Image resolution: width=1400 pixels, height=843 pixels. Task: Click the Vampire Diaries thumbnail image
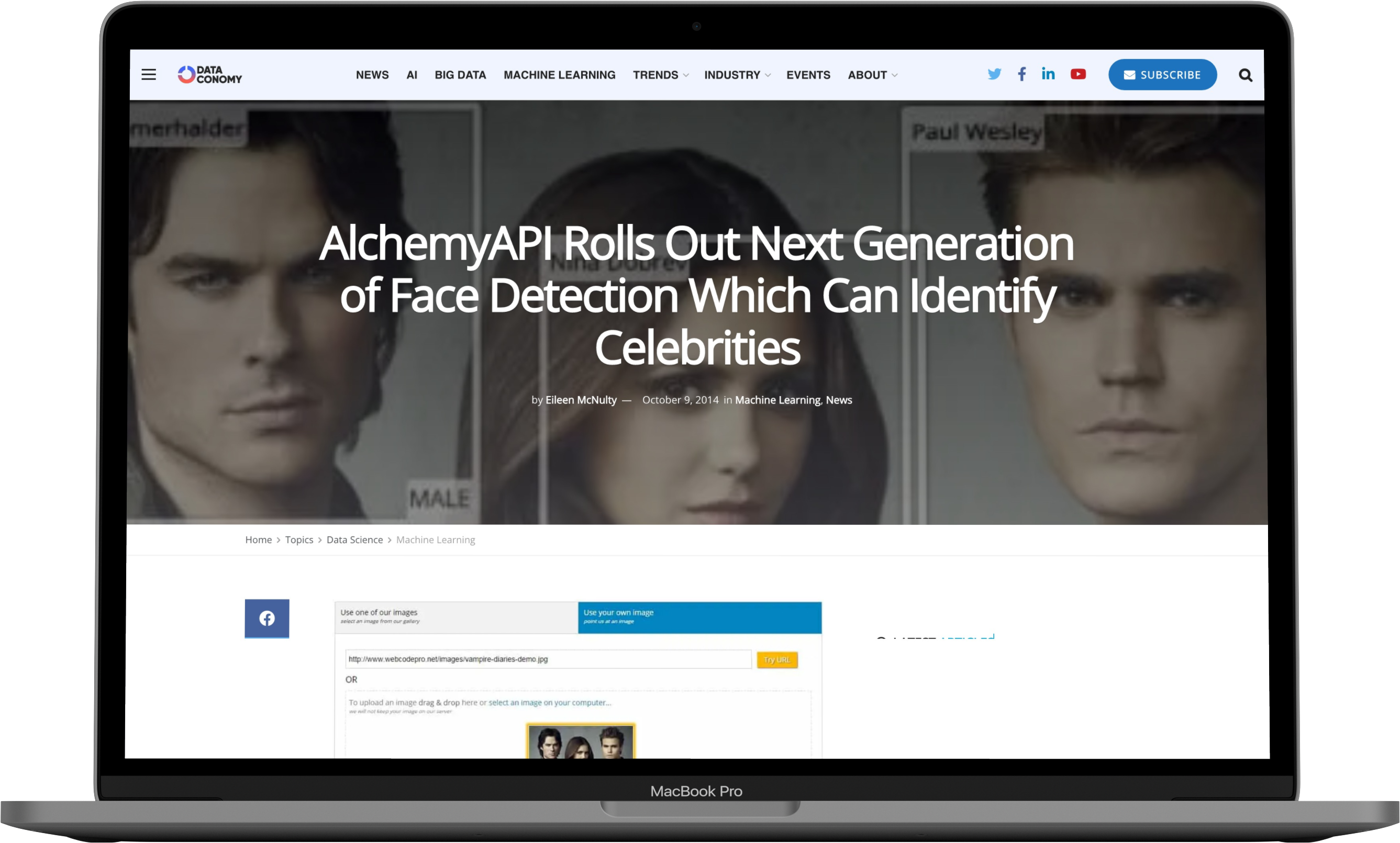pyautogui.click(x=580, y=741)
